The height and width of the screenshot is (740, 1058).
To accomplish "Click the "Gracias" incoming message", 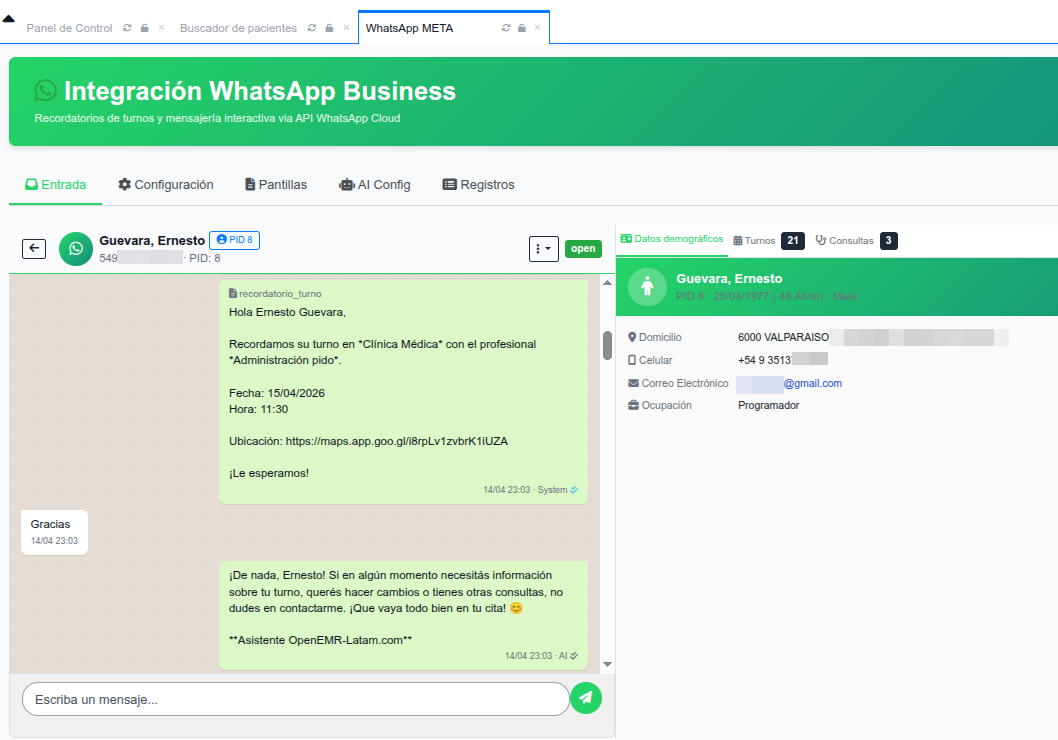I will pos(54,532).
